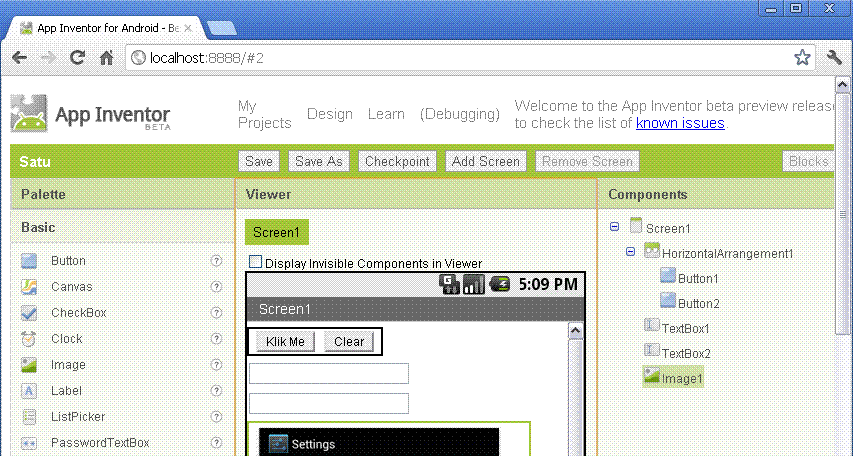Click the Blocks editor button
The width and height of the screenshot is (853, 456).
pos(808,162)
